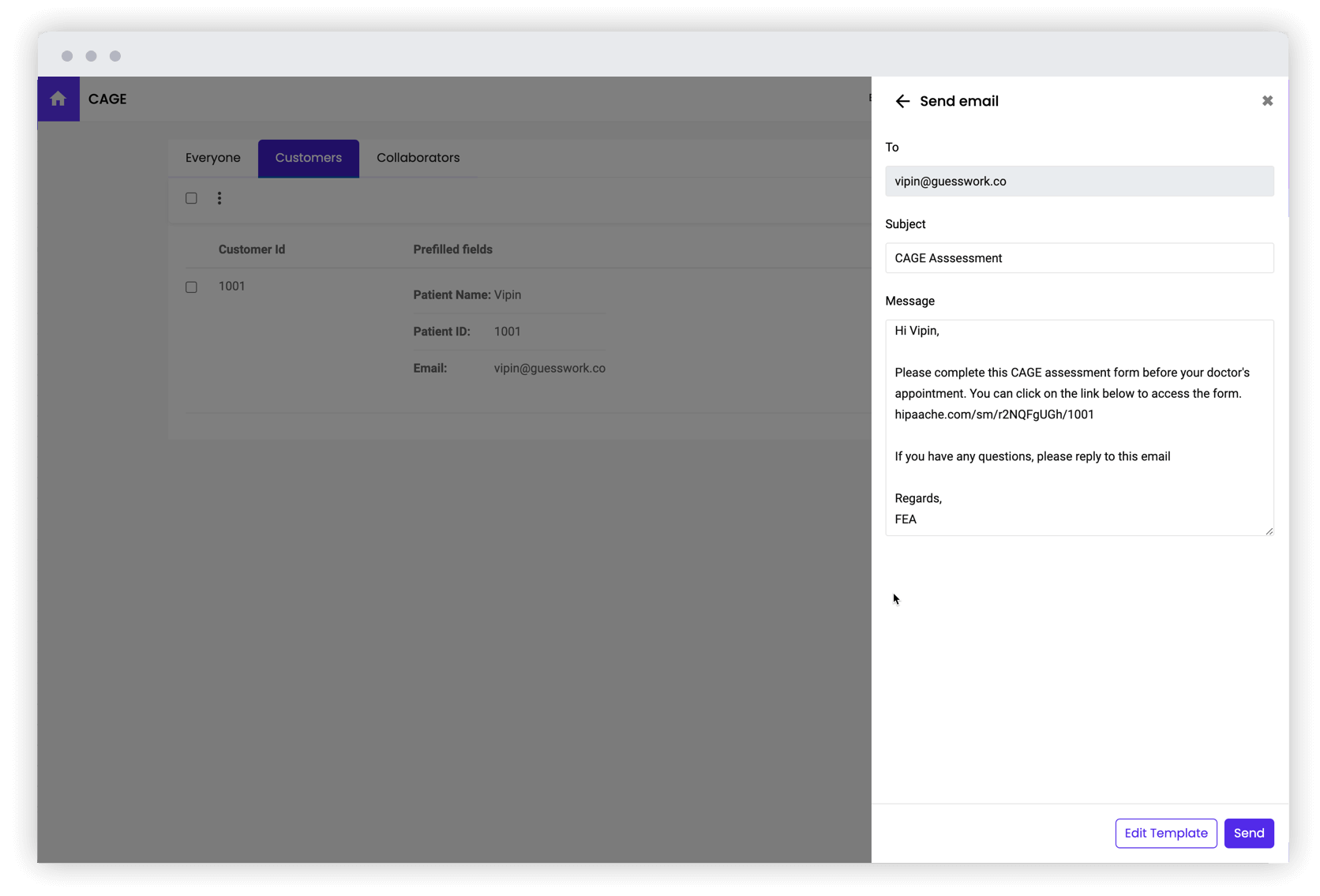Toggle the select-all checkbox above the table

(191, 198)
